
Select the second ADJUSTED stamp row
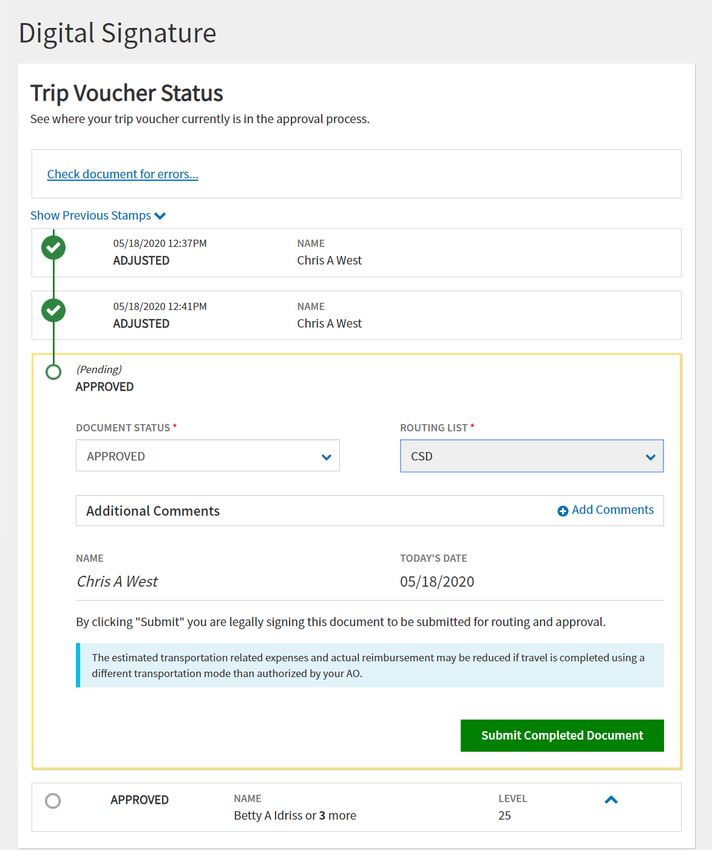tap(356, 315)
